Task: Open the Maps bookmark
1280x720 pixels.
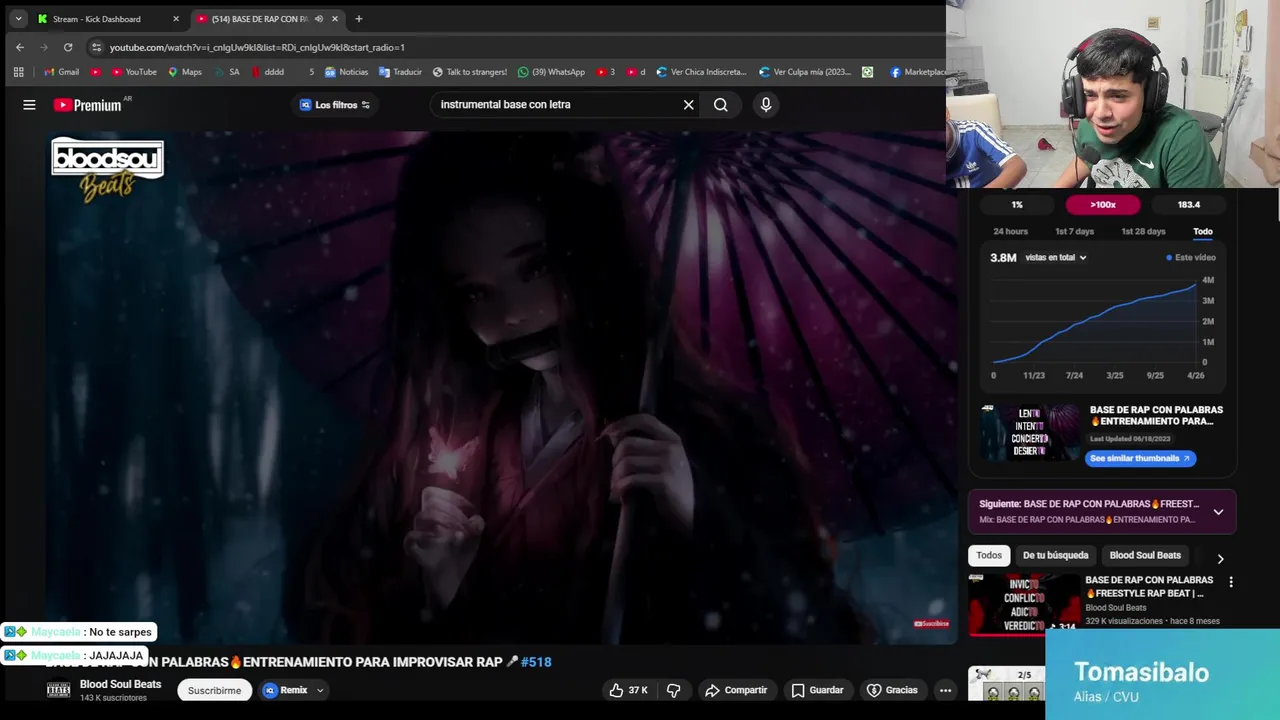Action: (x=184, y=72)
